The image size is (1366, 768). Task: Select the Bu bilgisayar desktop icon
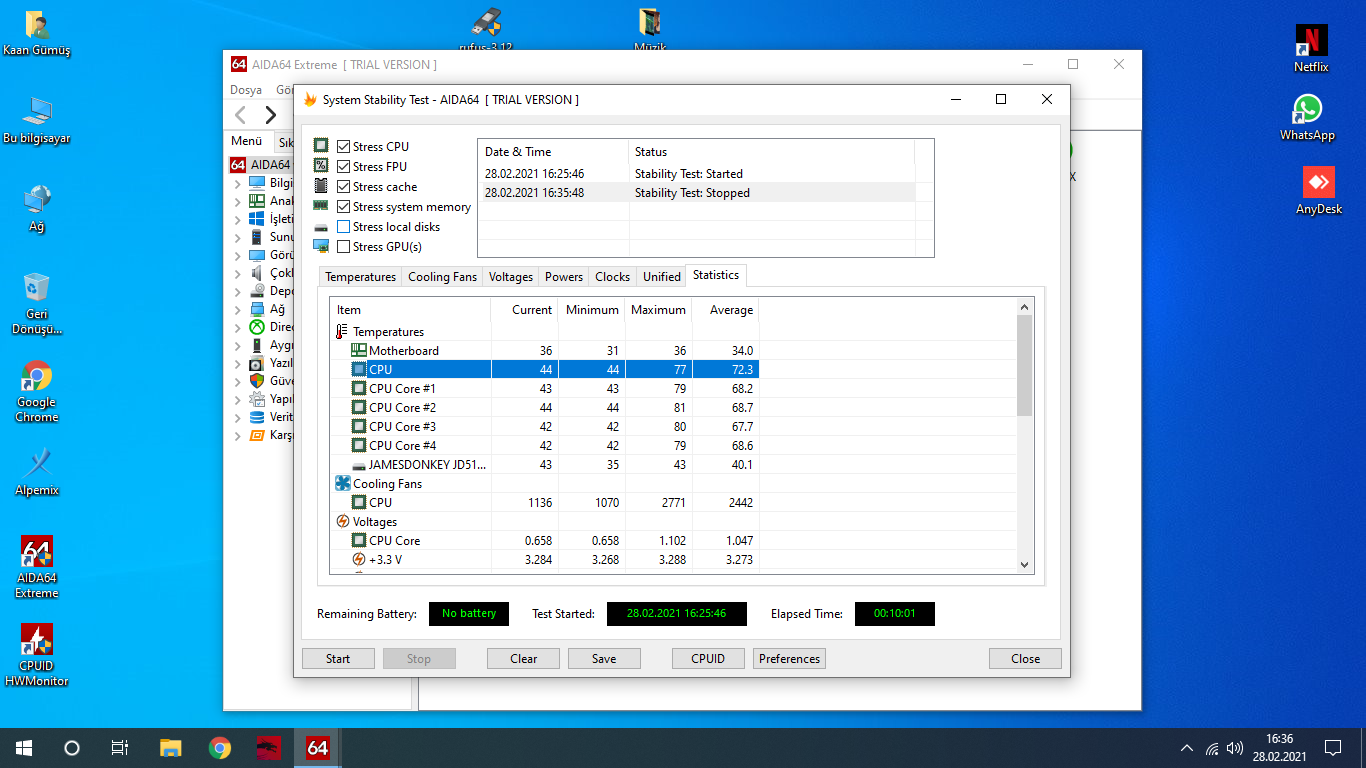(x=37, y=120)
